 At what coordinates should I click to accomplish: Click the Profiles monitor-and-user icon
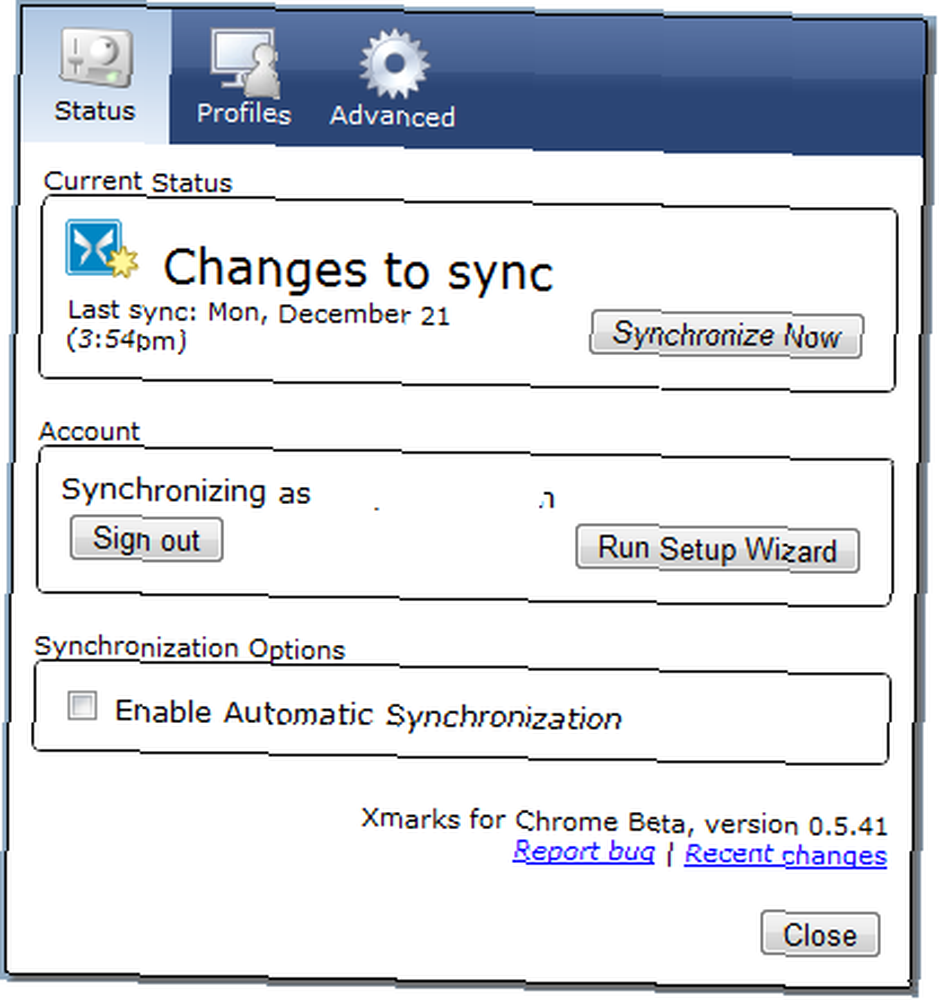246,61
